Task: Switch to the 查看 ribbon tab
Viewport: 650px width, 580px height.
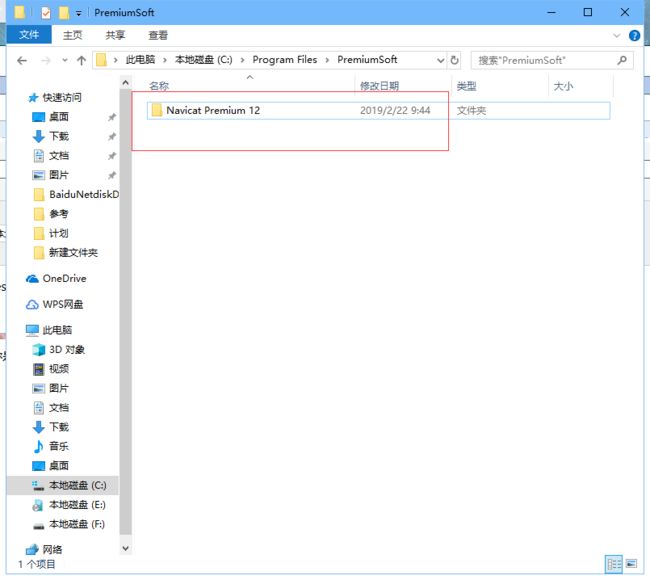Action: pyautogui.click(x=158, y=35)
